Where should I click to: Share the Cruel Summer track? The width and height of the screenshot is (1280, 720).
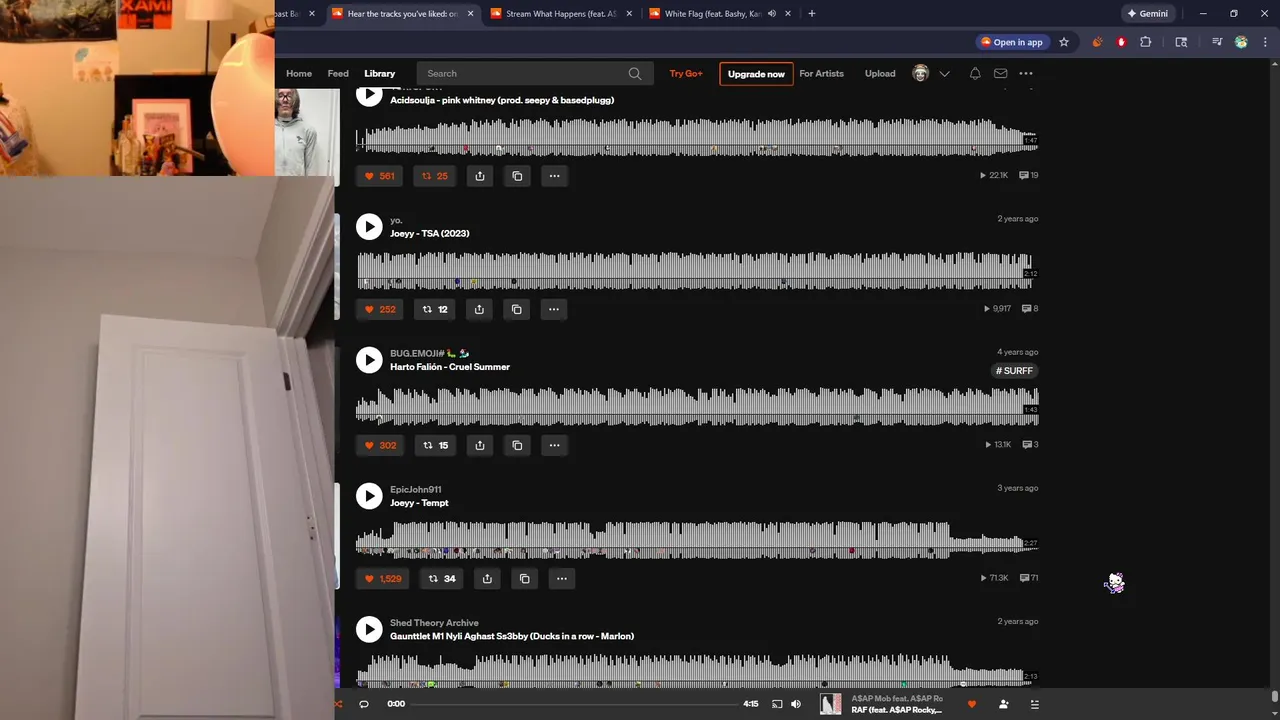click(480, 445)
